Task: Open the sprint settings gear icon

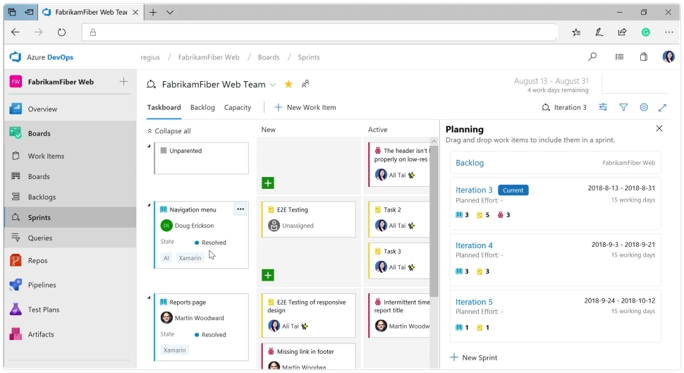Action: pyautogui.click(x=644, y=107)
